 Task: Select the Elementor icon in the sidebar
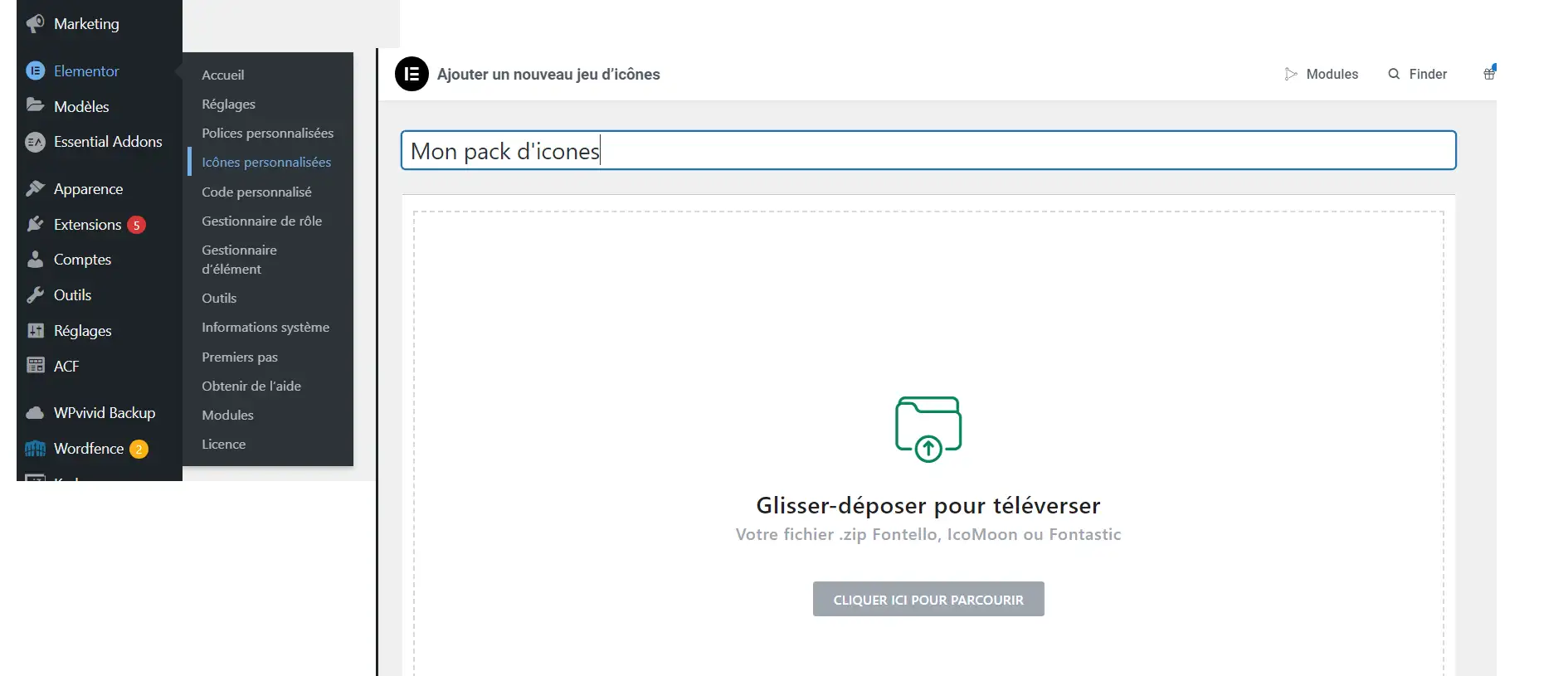(x=34, y=71)
